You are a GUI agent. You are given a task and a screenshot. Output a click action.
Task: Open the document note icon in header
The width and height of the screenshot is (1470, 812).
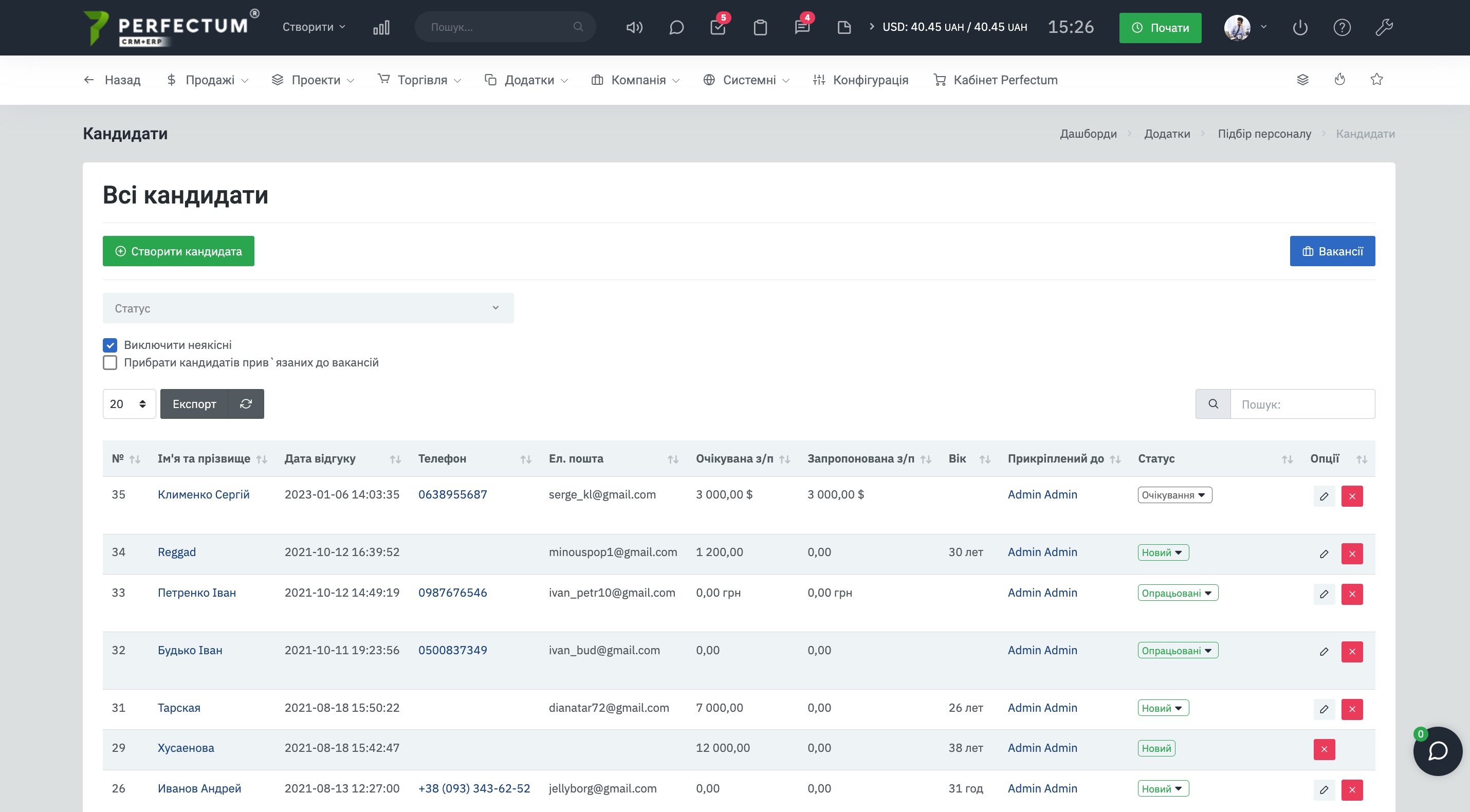pos(844,27)
